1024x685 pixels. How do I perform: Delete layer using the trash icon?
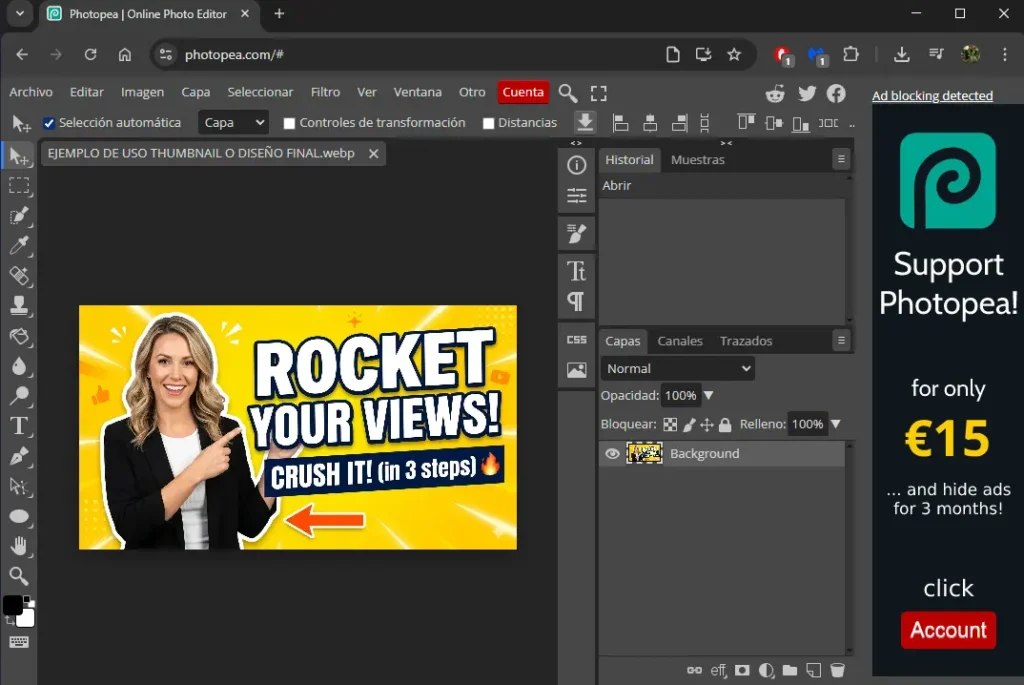[838, 670]
